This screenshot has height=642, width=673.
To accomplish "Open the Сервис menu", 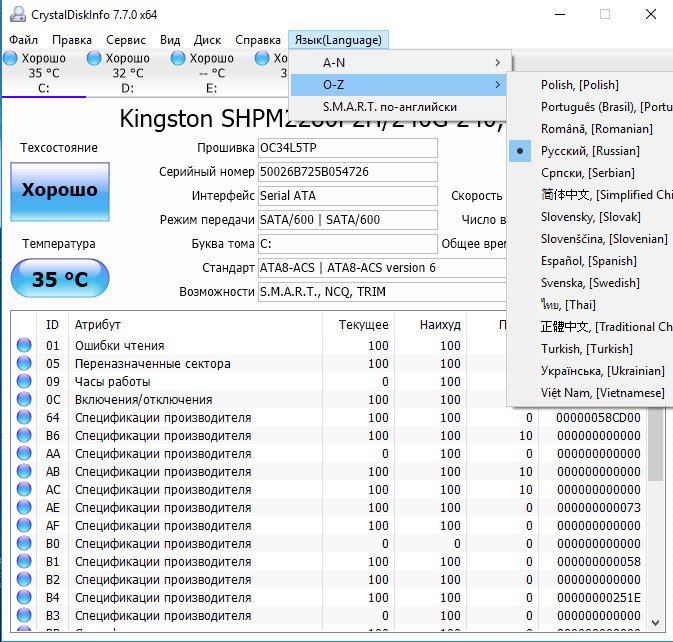I will (x=126, y=40).
